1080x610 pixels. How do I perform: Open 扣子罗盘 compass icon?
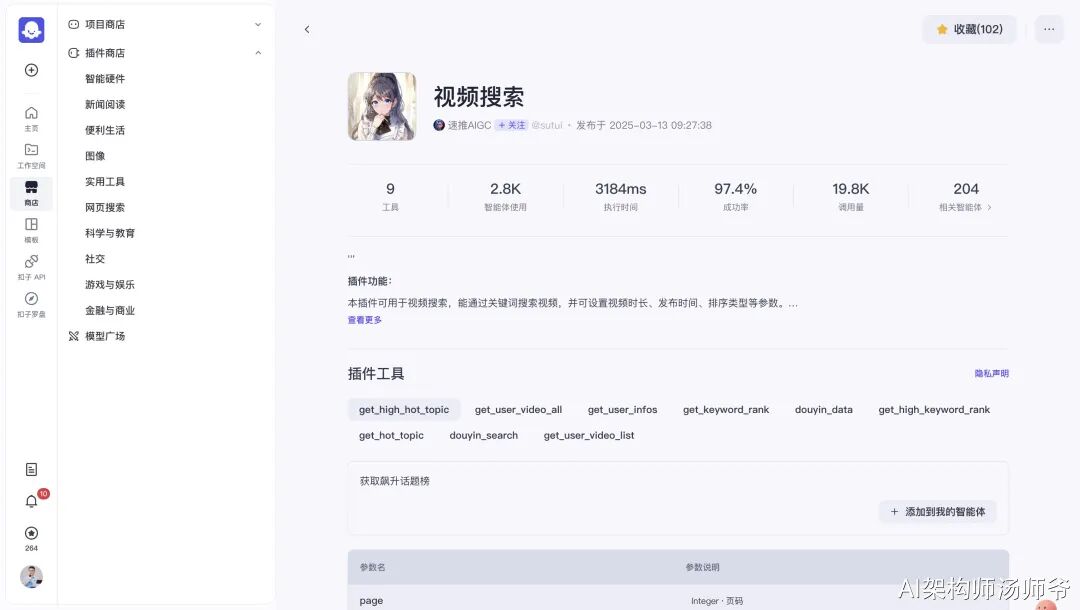pyautogui.click(x=31, y=304)
